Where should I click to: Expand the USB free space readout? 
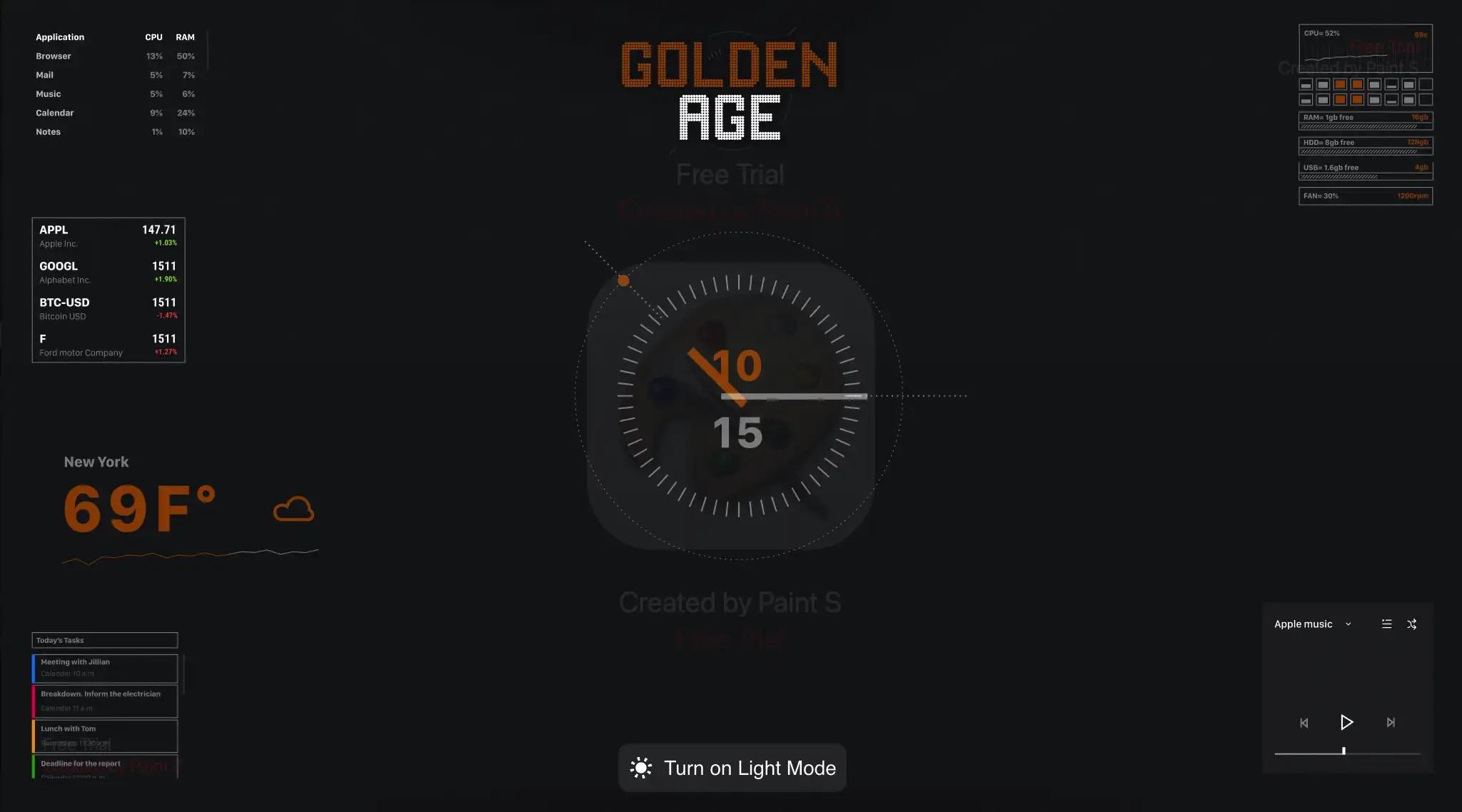[x=1365, y=171]
